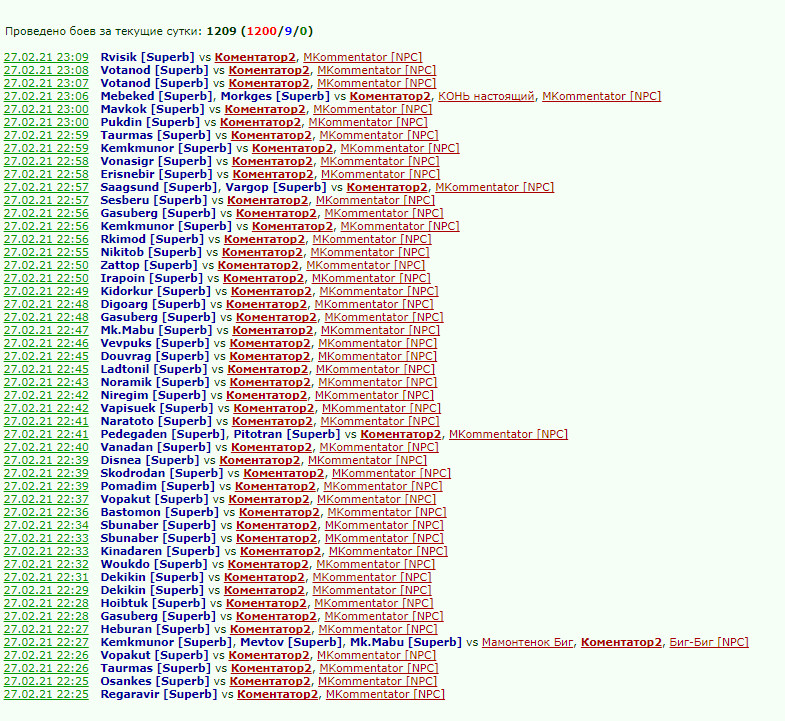The height and width of the screenshot is (721, 785).
Task: Click player name Vargop [Superb]
Action: pyautogui.click(x=275, y=187)
